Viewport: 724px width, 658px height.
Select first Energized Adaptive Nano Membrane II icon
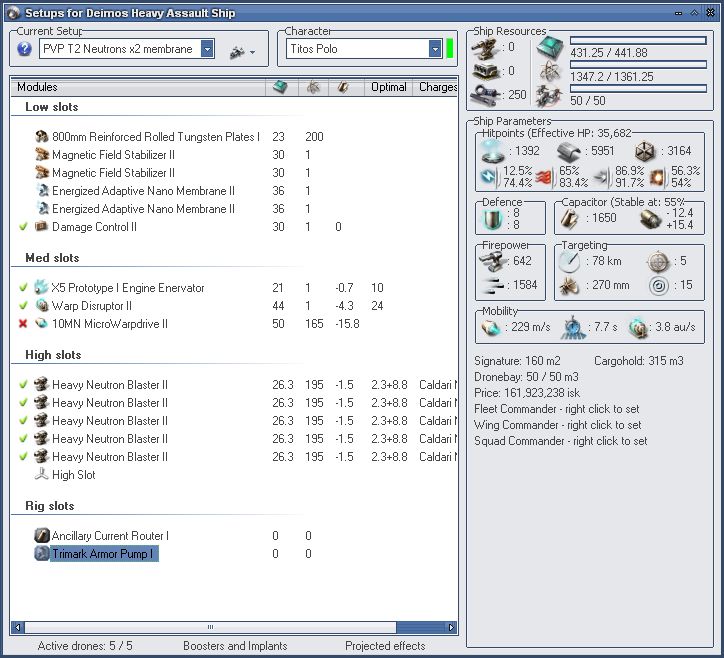(x=42, y=190)
